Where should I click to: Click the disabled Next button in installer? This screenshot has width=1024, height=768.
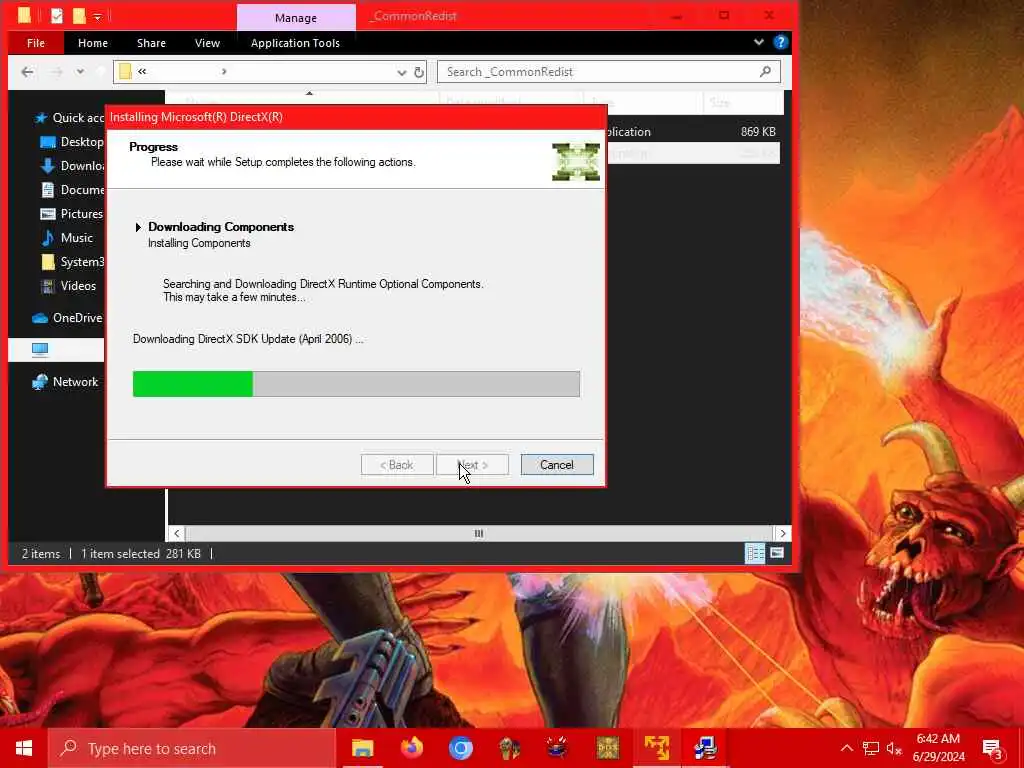(472, 464)
